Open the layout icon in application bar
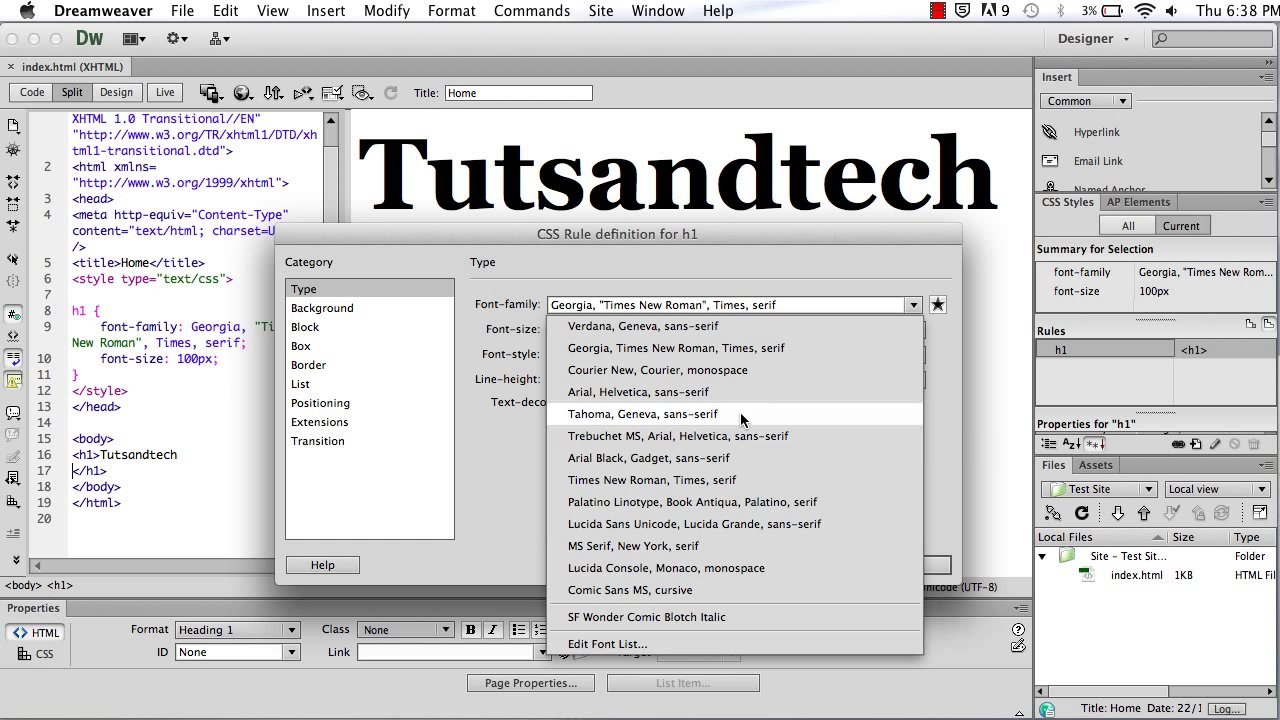Image resolution: width=1280 pixels, height=720 pixels. (134, 39)
